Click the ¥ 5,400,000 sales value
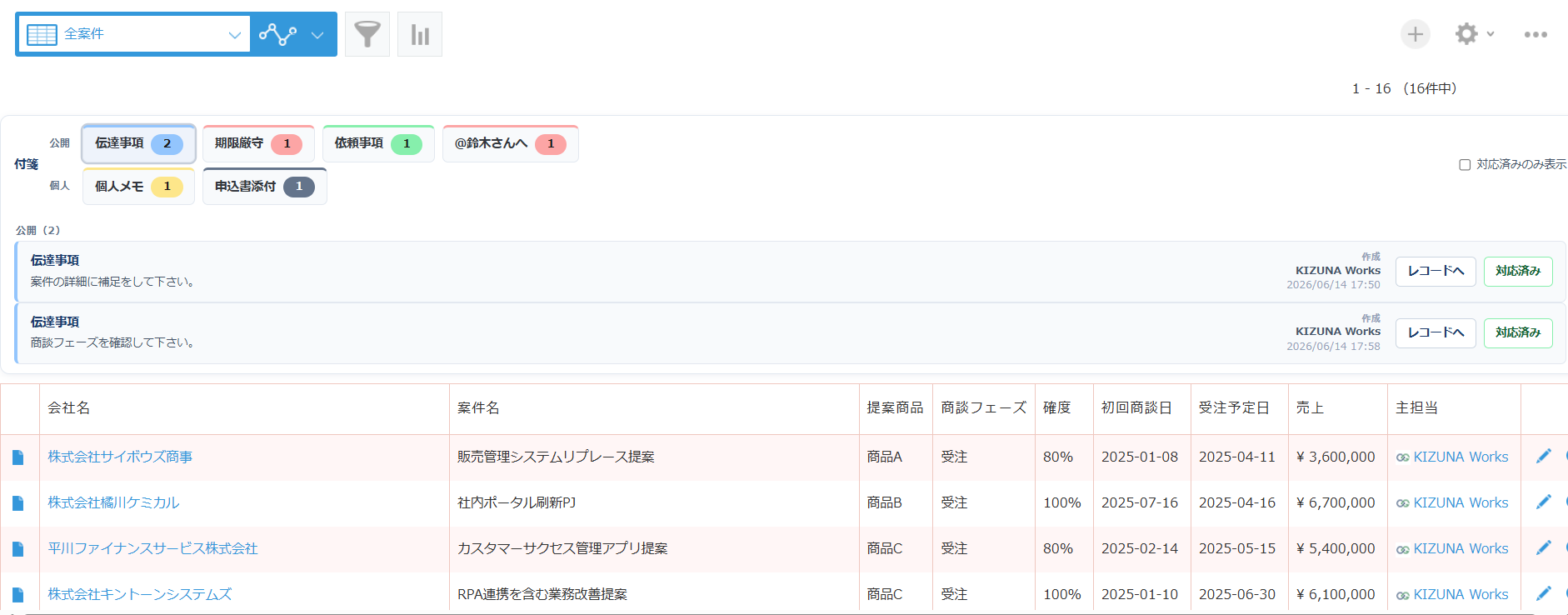This screenshot has width=1568, height=615. (x=1336, y=549)
